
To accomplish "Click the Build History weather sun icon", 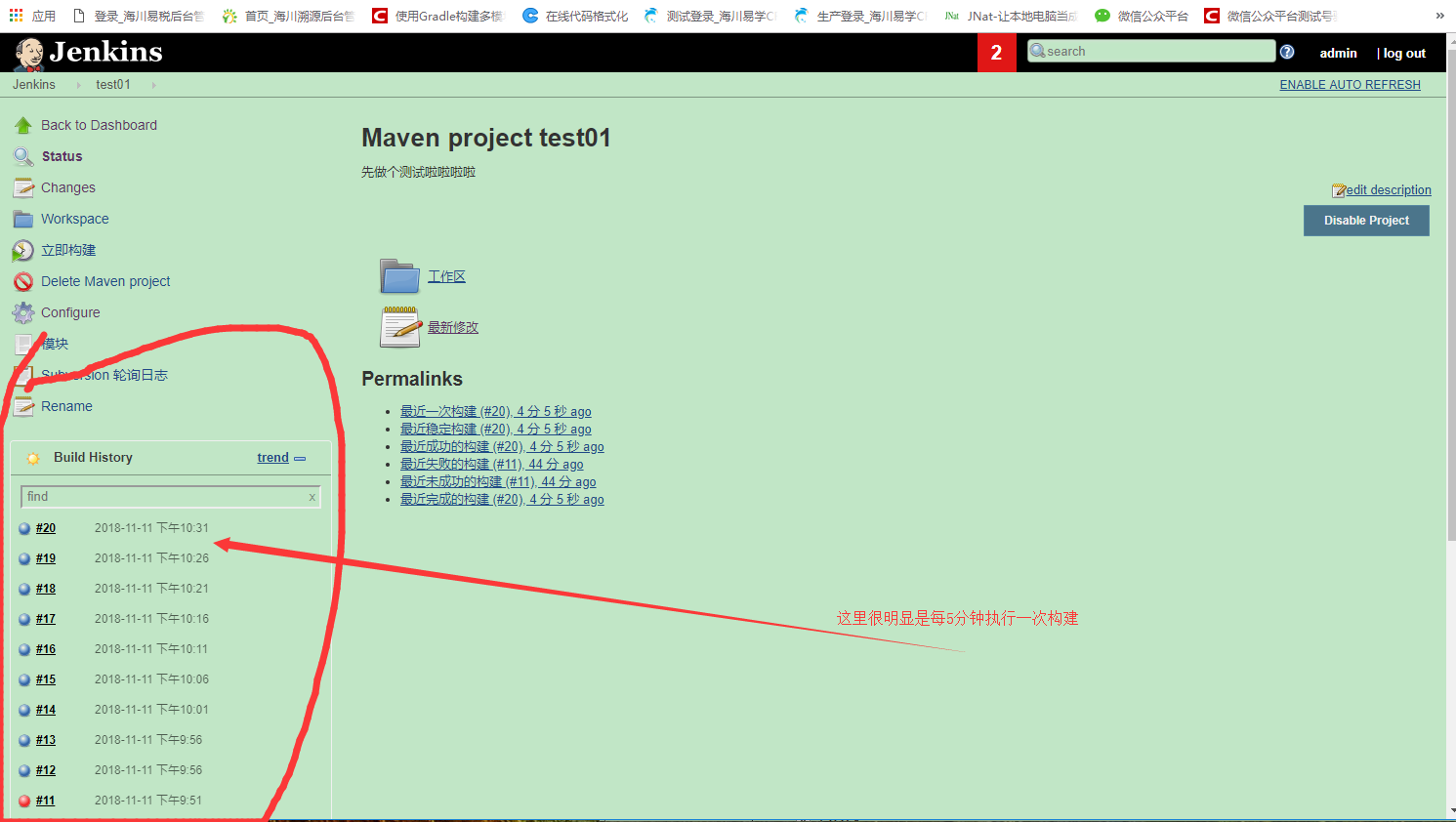I will tap(33, 458).
